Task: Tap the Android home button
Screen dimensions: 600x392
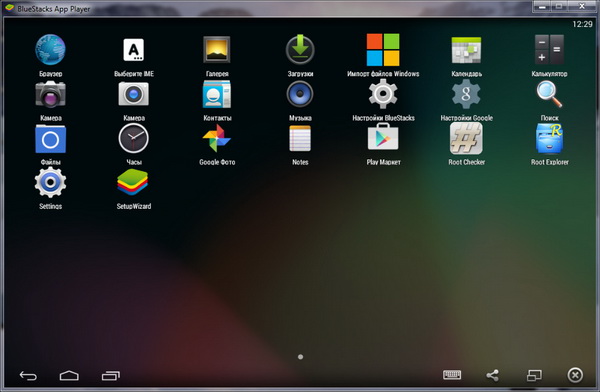Action: click(x=69, y=376)
